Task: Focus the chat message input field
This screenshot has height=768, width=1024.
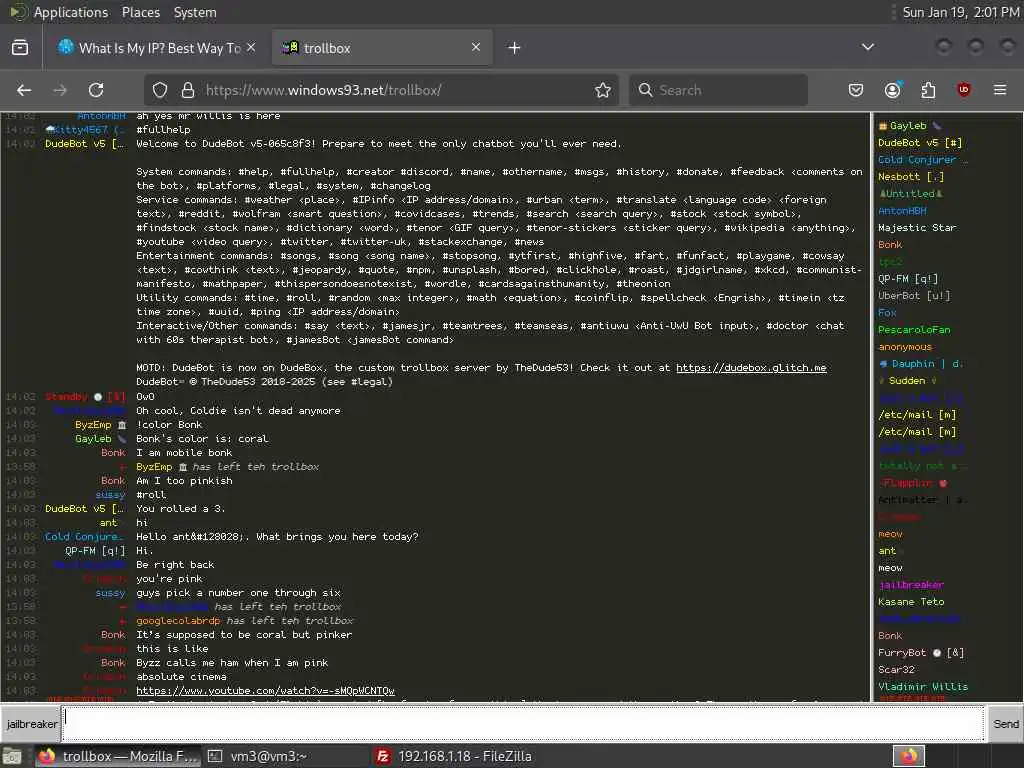Action: click(522, 724)
